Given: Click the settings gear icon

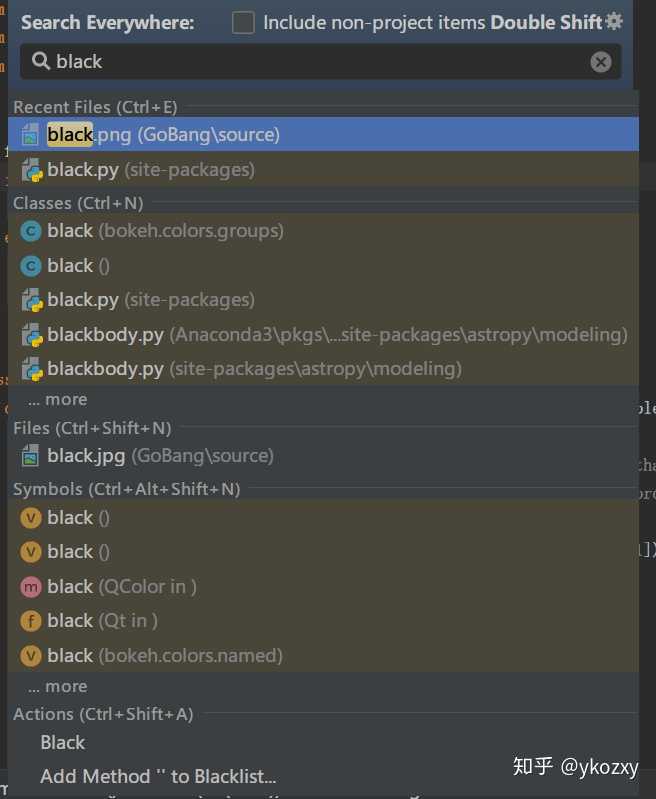Looking at the screenshot, I should point(614,21).
